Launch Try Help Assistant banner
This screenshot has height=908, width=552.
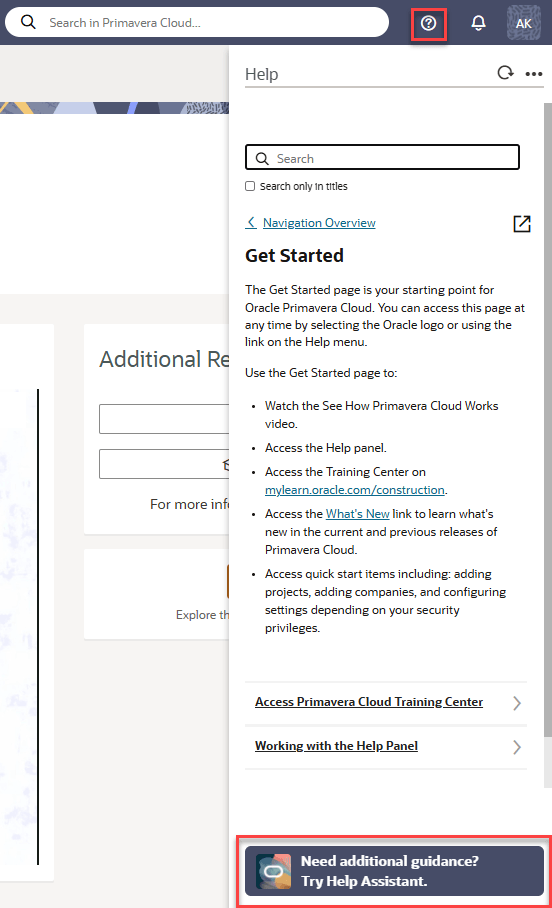pos(394,871)
